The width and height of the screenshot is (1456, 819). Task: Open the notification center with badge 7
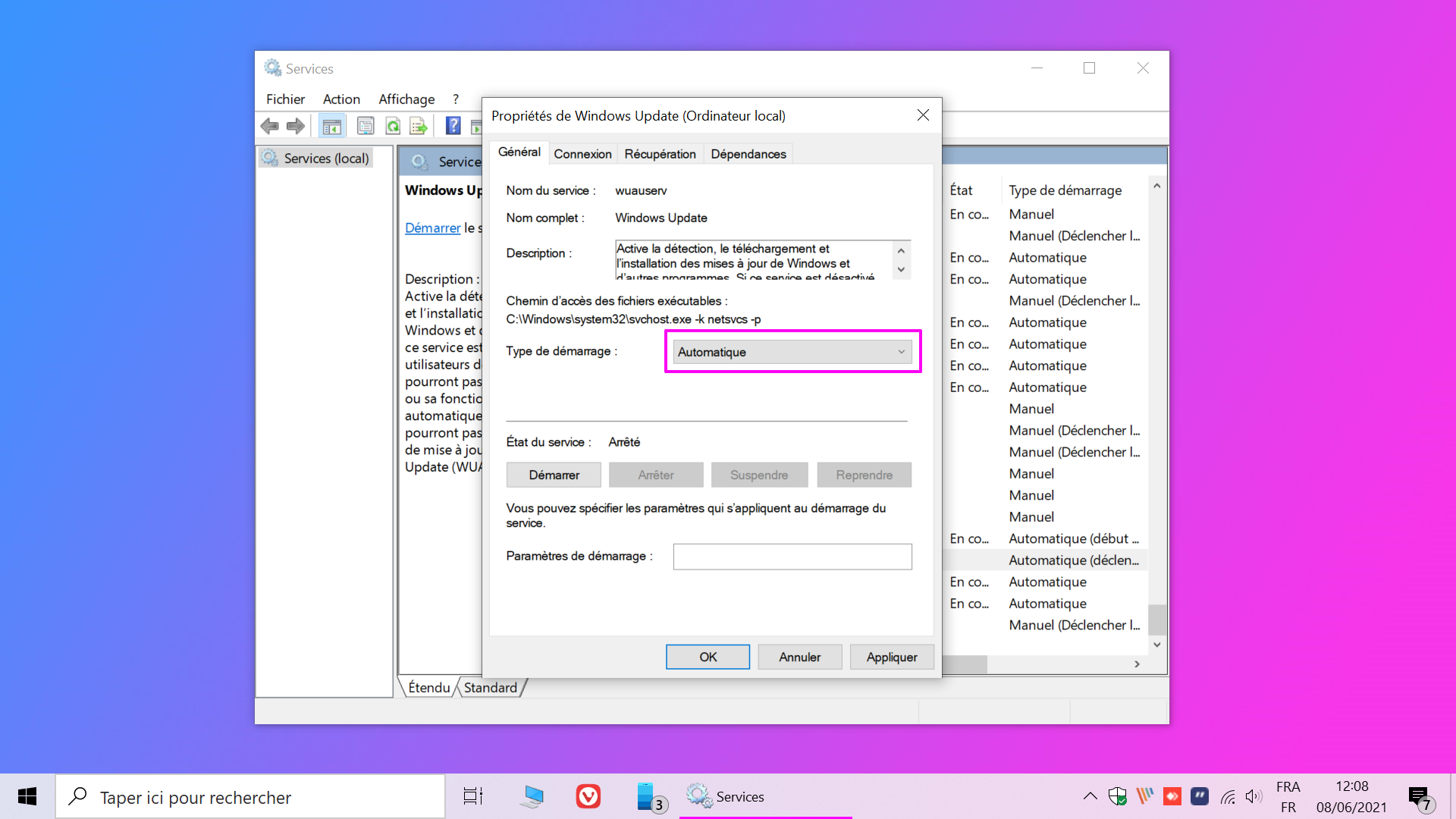click(x=1421, y=798)
